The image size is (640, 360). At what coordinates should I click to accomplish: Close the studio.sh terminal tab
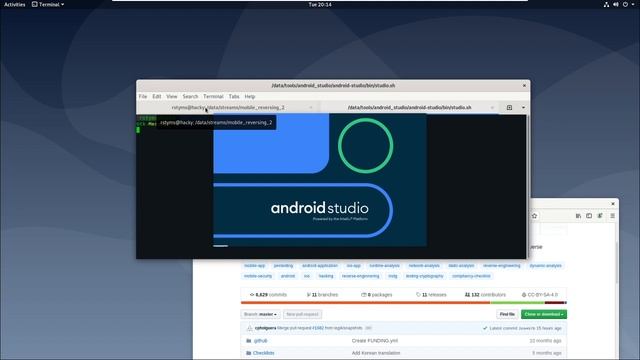492,107
